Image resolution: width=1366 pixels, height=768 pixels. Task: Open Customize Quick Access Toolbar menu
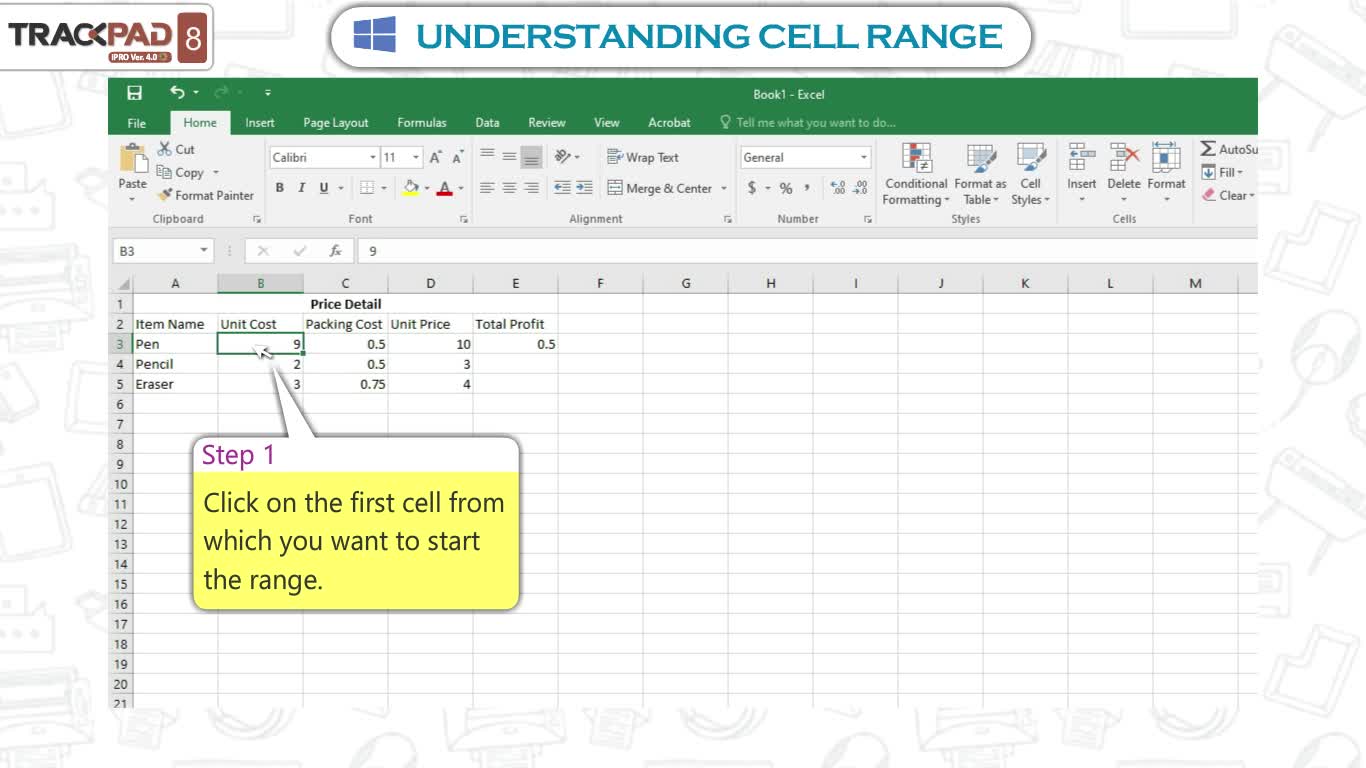(x=268, y=93)
